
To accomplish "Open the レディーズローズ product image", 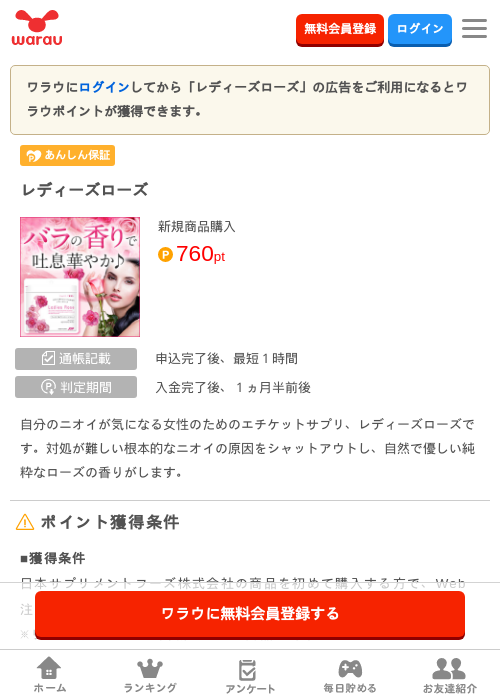I will (x=80, y=277).
